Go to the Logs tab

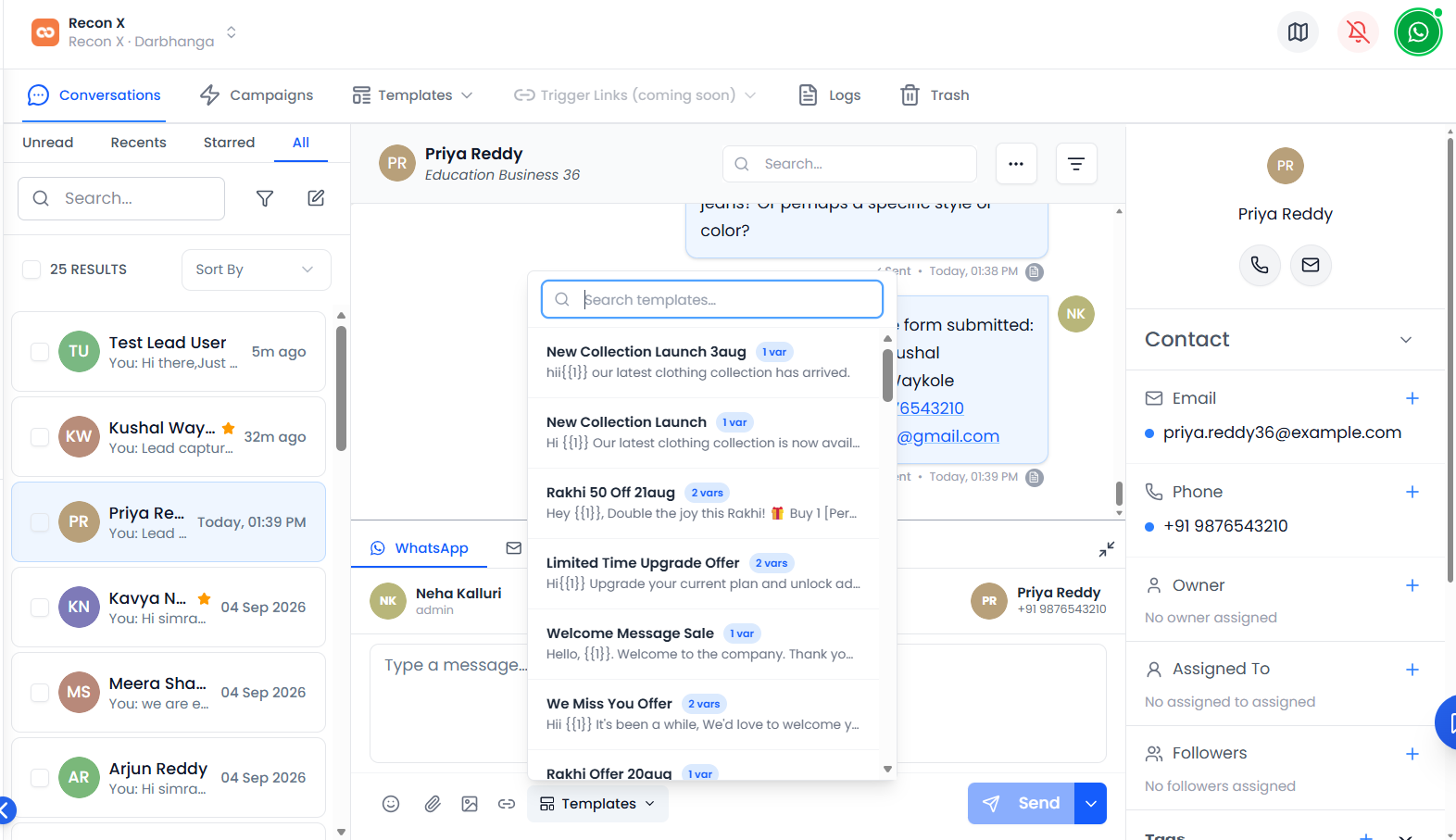pos(830,95)
